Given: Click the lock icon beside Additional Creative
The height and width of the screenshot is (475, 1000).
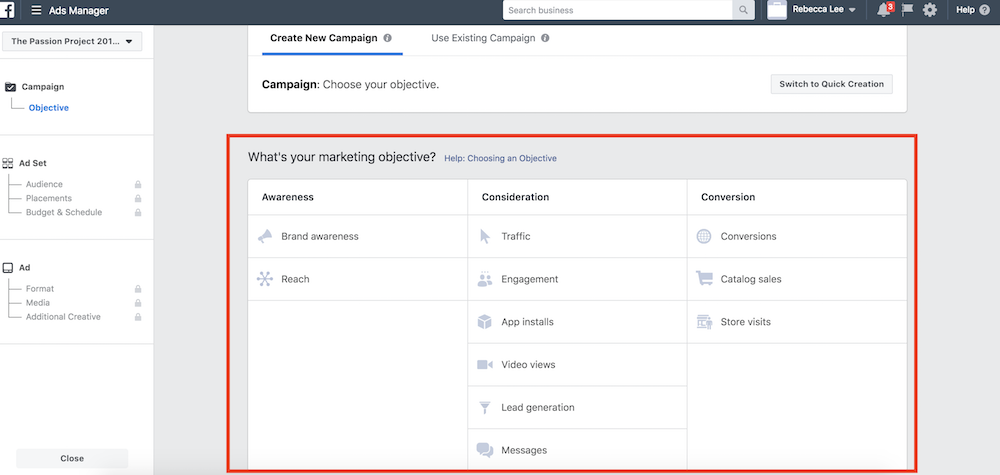Looking at the screenshot, I should 138,317.
